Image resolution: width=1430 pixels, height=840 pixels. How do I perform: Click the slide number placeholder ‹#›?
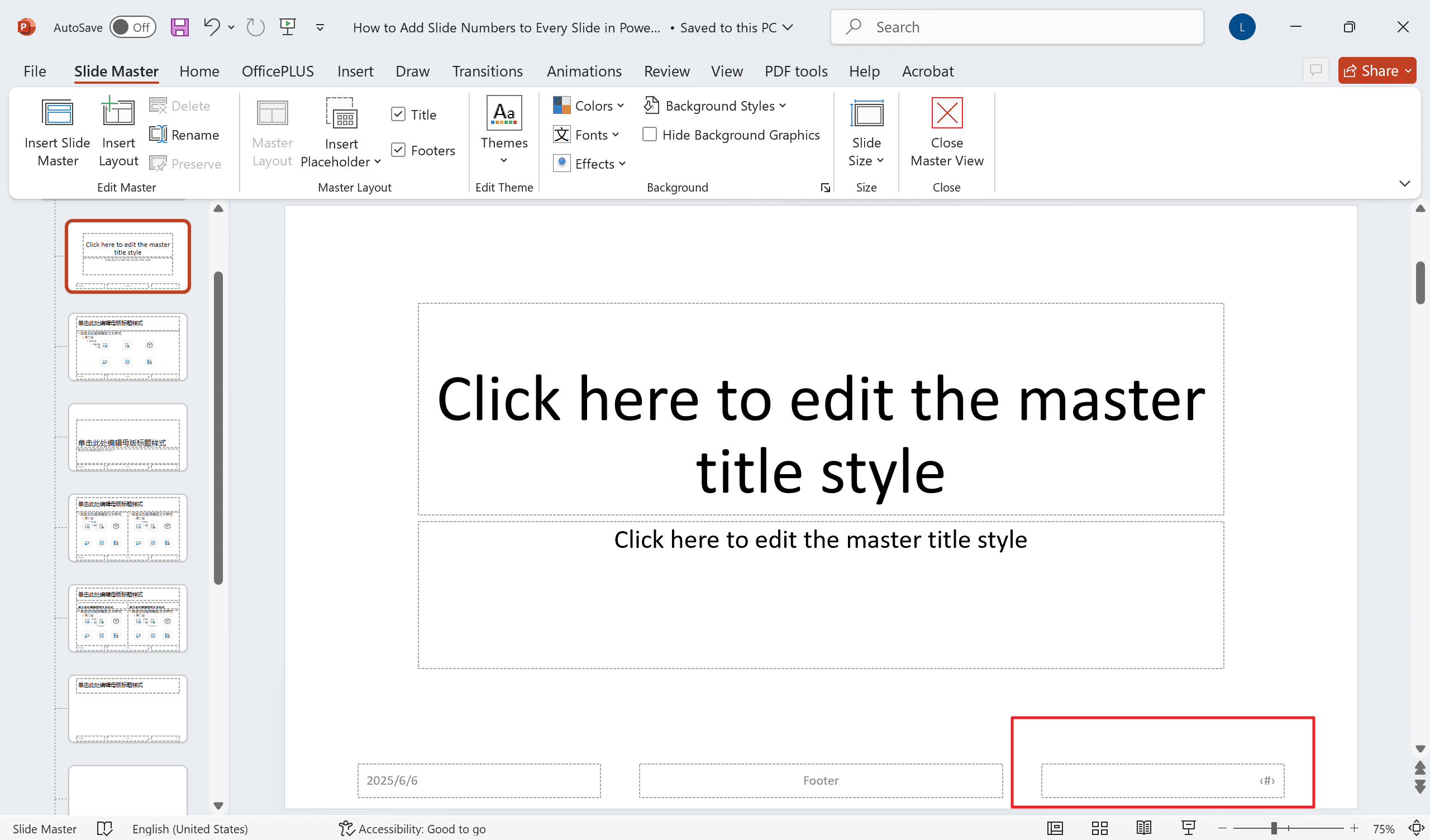pyautogui.click(x=1162, y=780)
